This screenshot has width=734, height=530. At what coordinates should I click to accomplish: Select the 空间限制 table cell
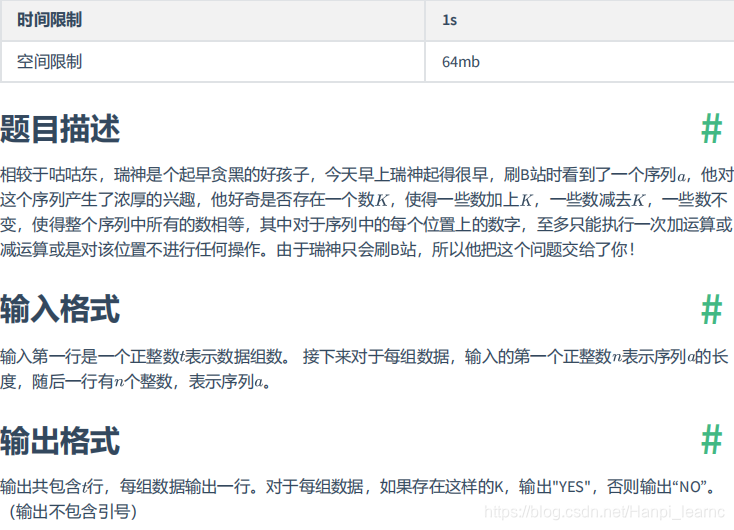[213, 61]
